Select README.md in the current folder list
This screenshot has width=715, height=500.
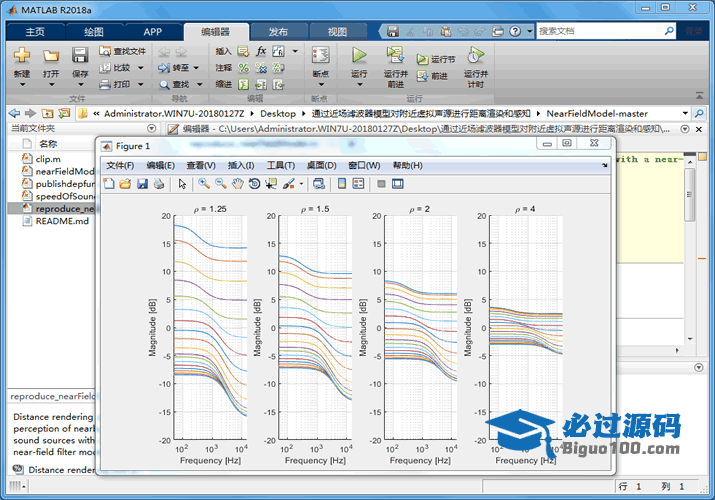click(x=62, y=221)
